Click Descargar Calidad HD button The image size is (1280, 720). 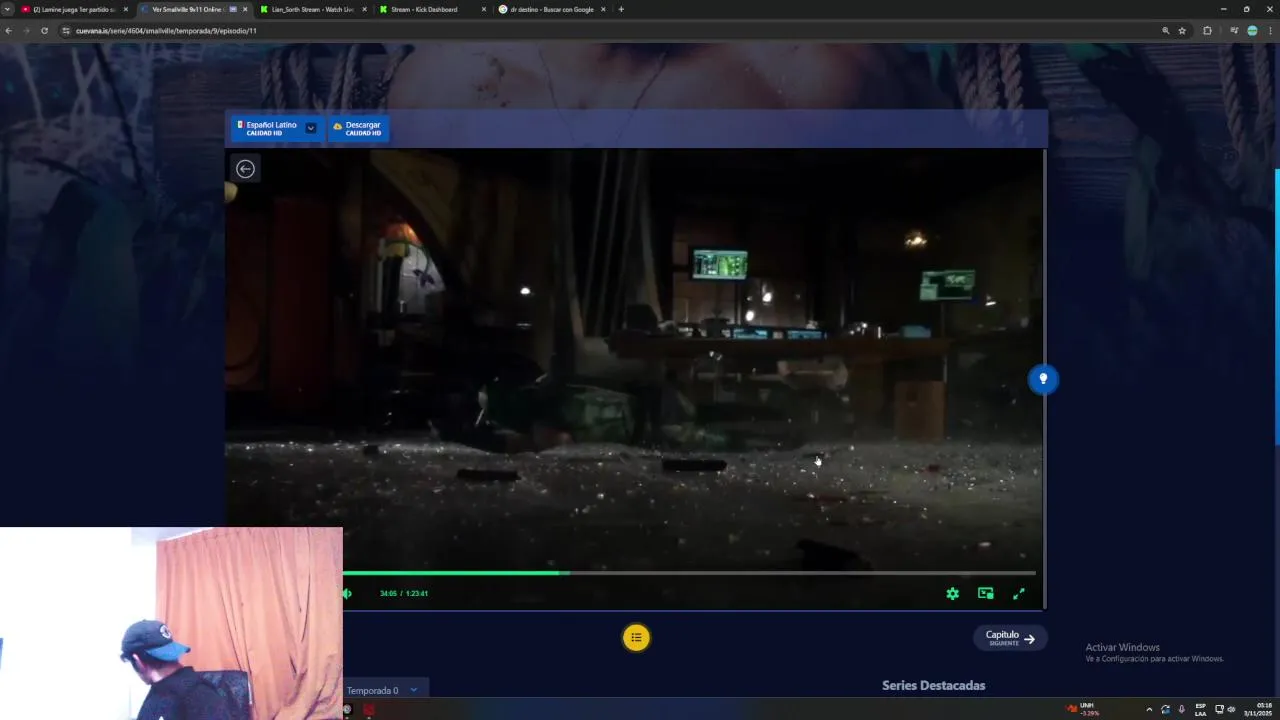[358, 128]
